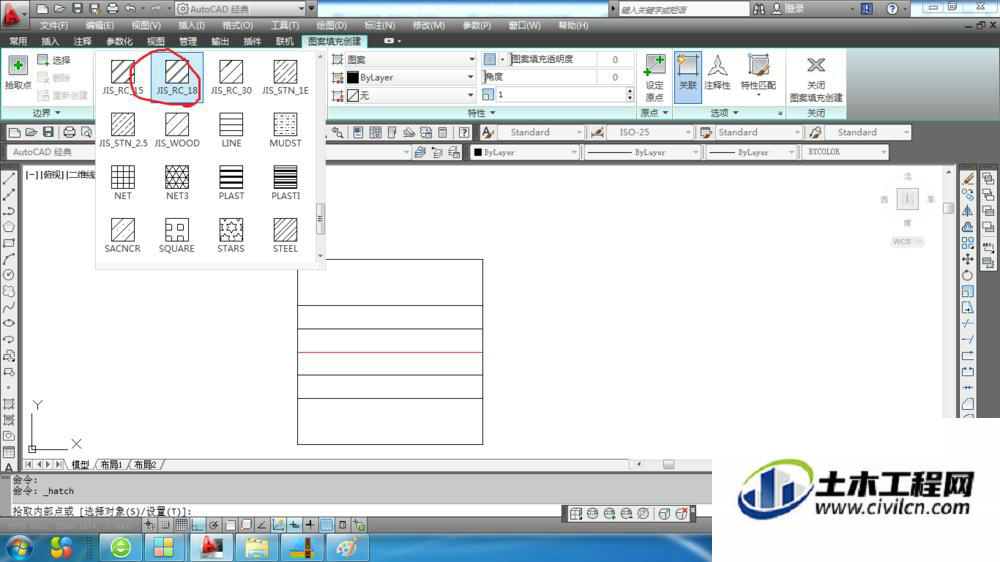
Task: Toggle Lineweight display in status bar
Action: [x=310, y=525]
